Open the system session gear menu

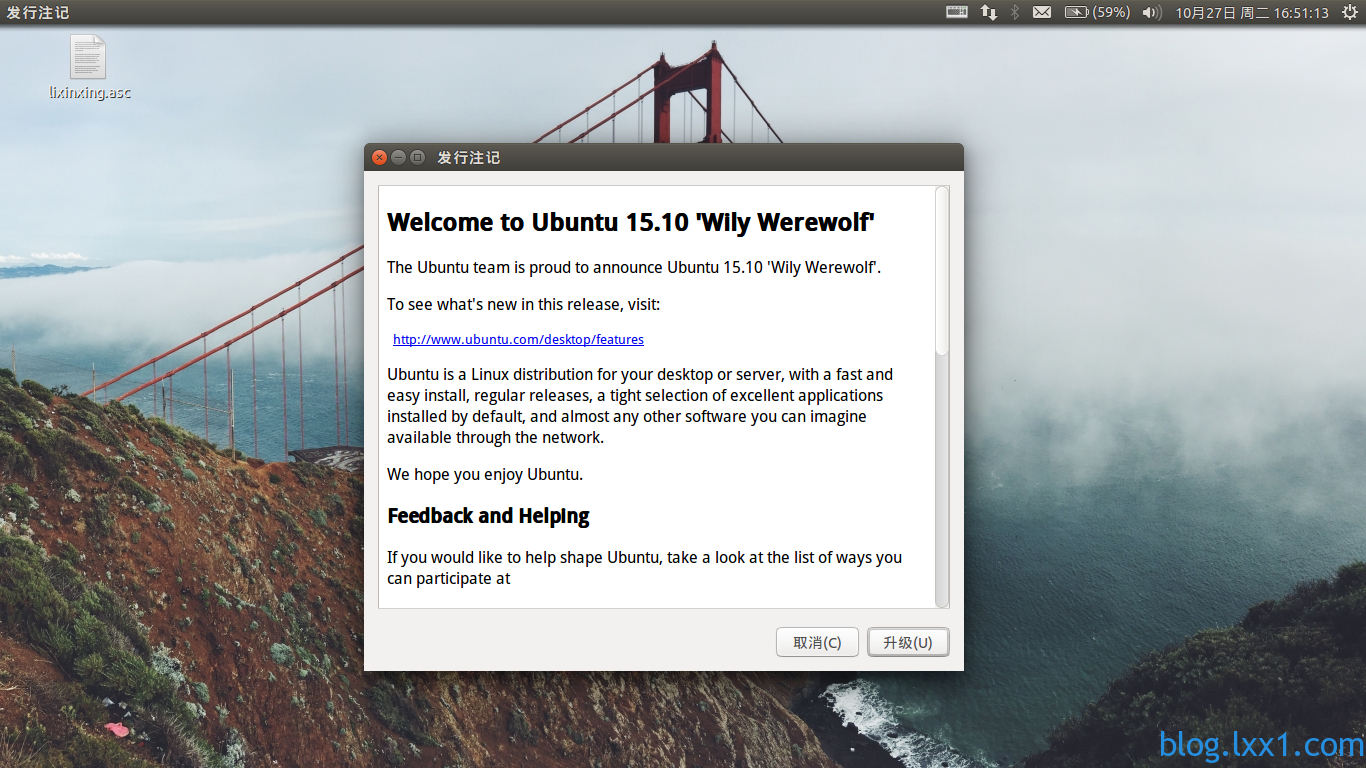[1351, 12]
